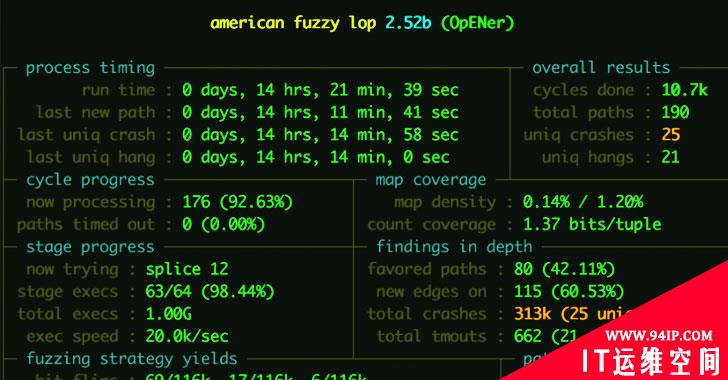The height and width of the screenshot is (380, 728).
Task: Click the WWW.94IP.COM watermark link
Action: click(658, 336)
